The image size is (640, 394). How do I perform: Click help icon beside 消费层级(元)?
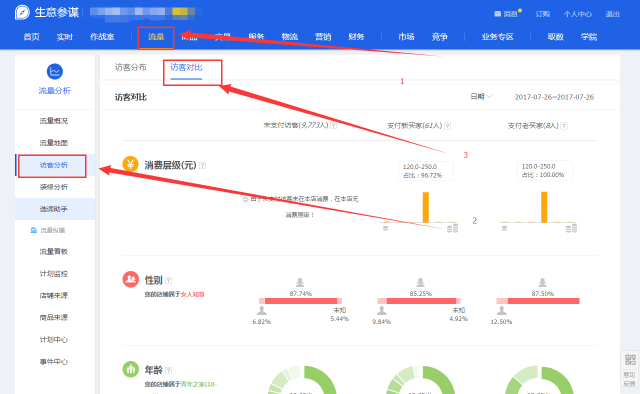click(202, 165)
